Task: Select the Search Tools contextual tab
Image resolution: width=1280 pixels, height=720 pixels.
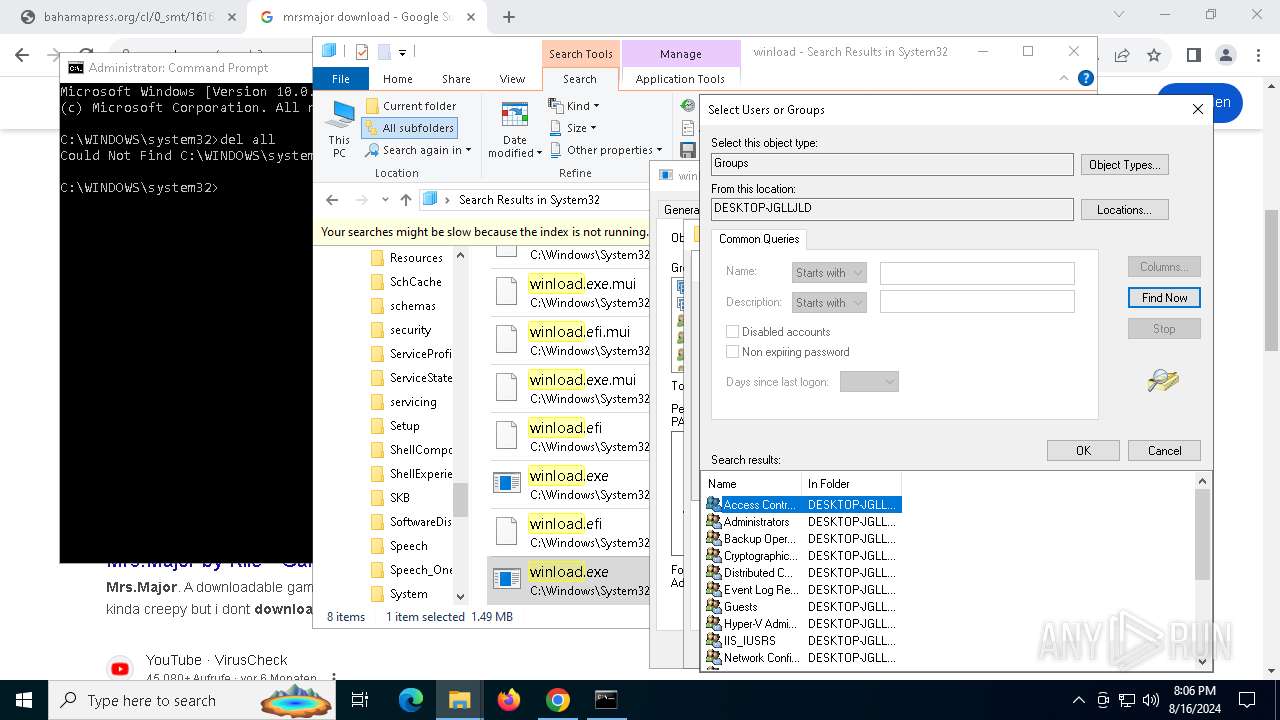Action: click(580, 54)
